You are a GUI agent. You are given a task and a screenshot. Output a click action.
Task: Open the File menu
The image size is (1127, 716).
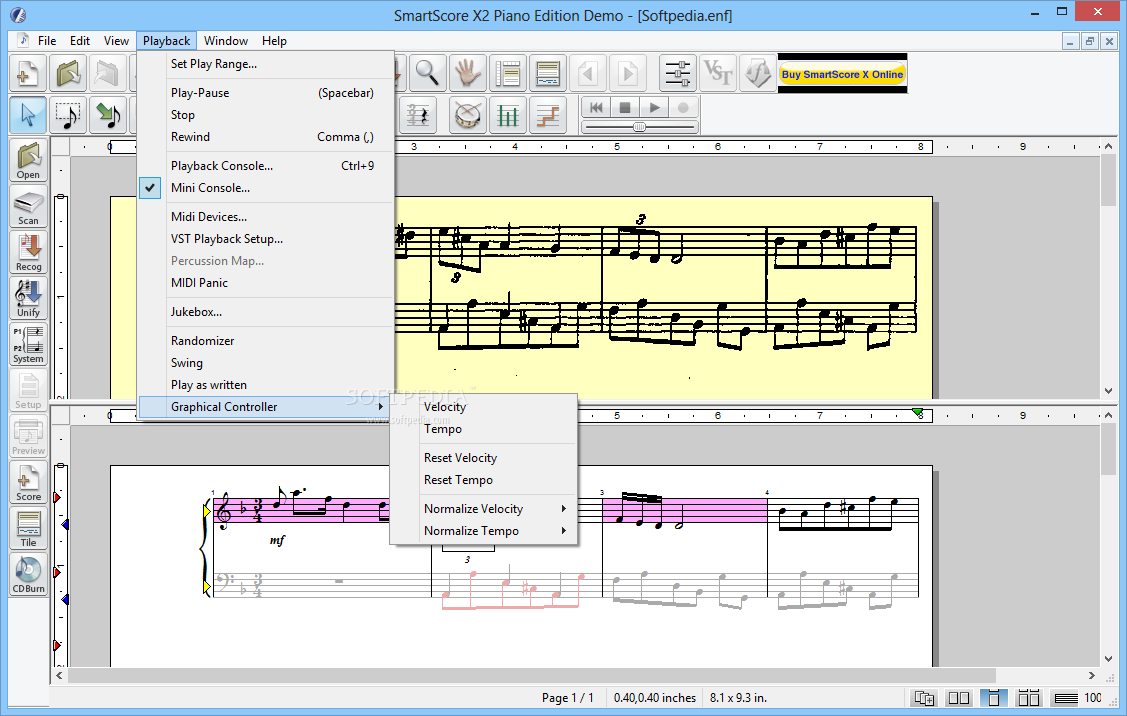tap(47, 41)
